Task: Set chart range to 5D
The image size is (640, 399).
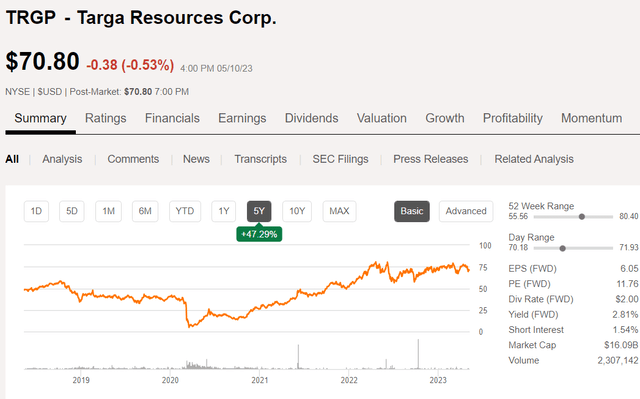Action: [72, 211]
